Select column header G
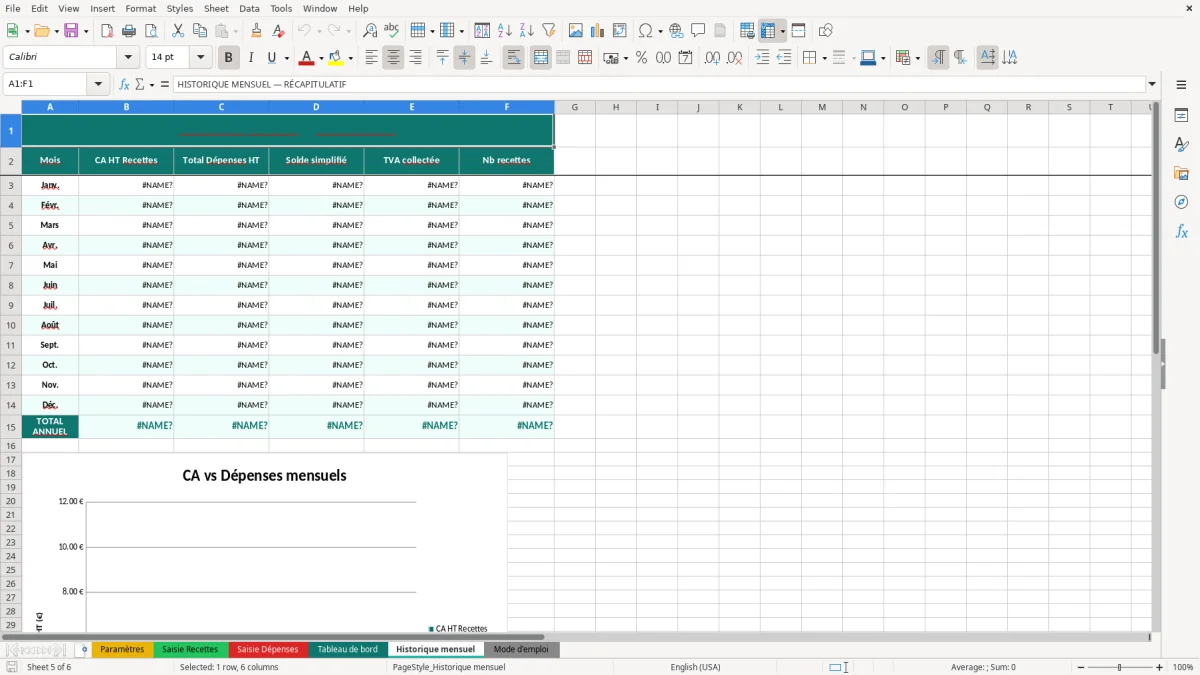 (575, 107)
